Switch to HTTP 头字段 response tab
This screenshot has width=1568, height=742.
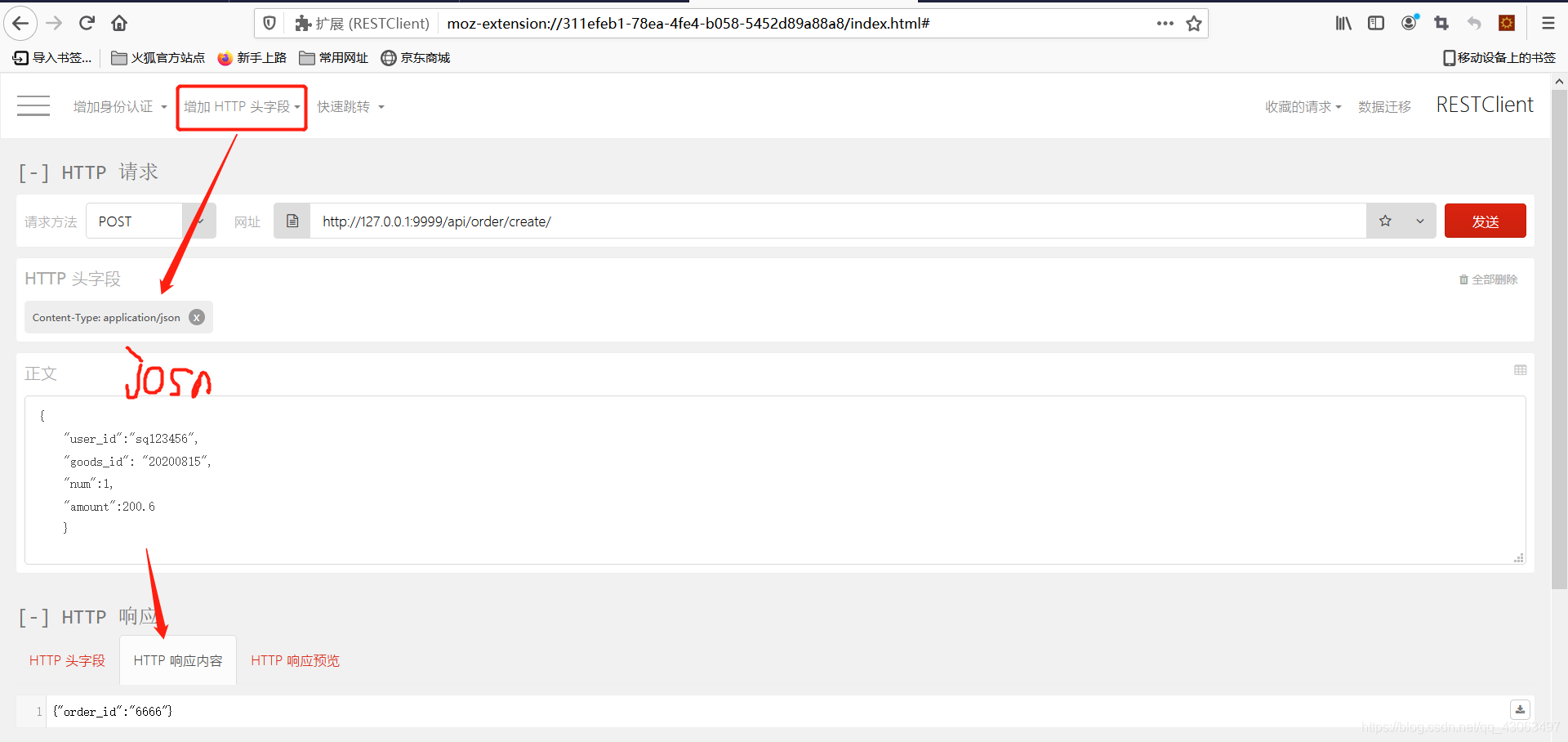[x=67, y=660]
